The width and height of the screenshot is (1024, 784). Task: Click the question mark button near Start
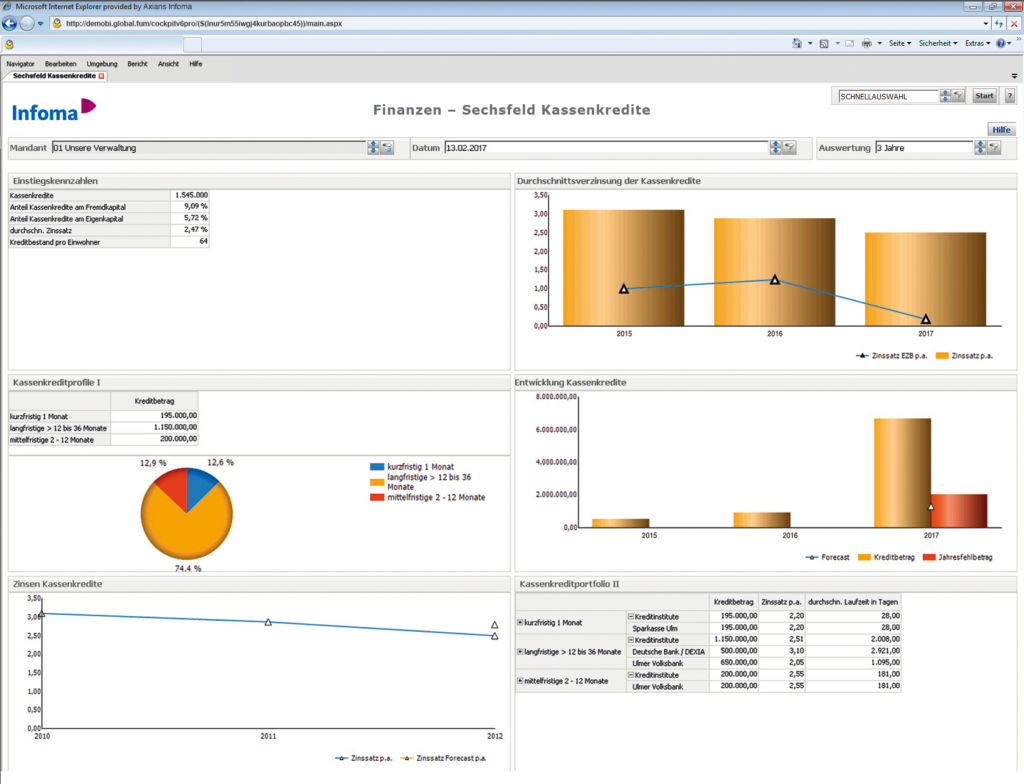point(1009,96)
